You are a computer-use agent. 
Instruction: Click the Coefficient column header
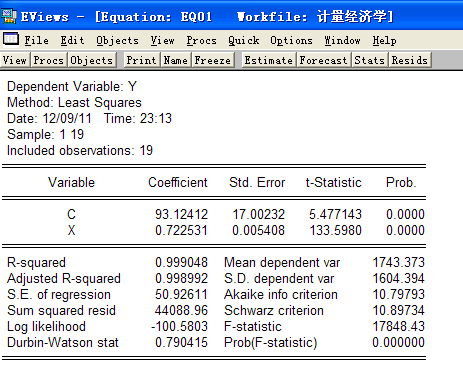pos(178,182)
